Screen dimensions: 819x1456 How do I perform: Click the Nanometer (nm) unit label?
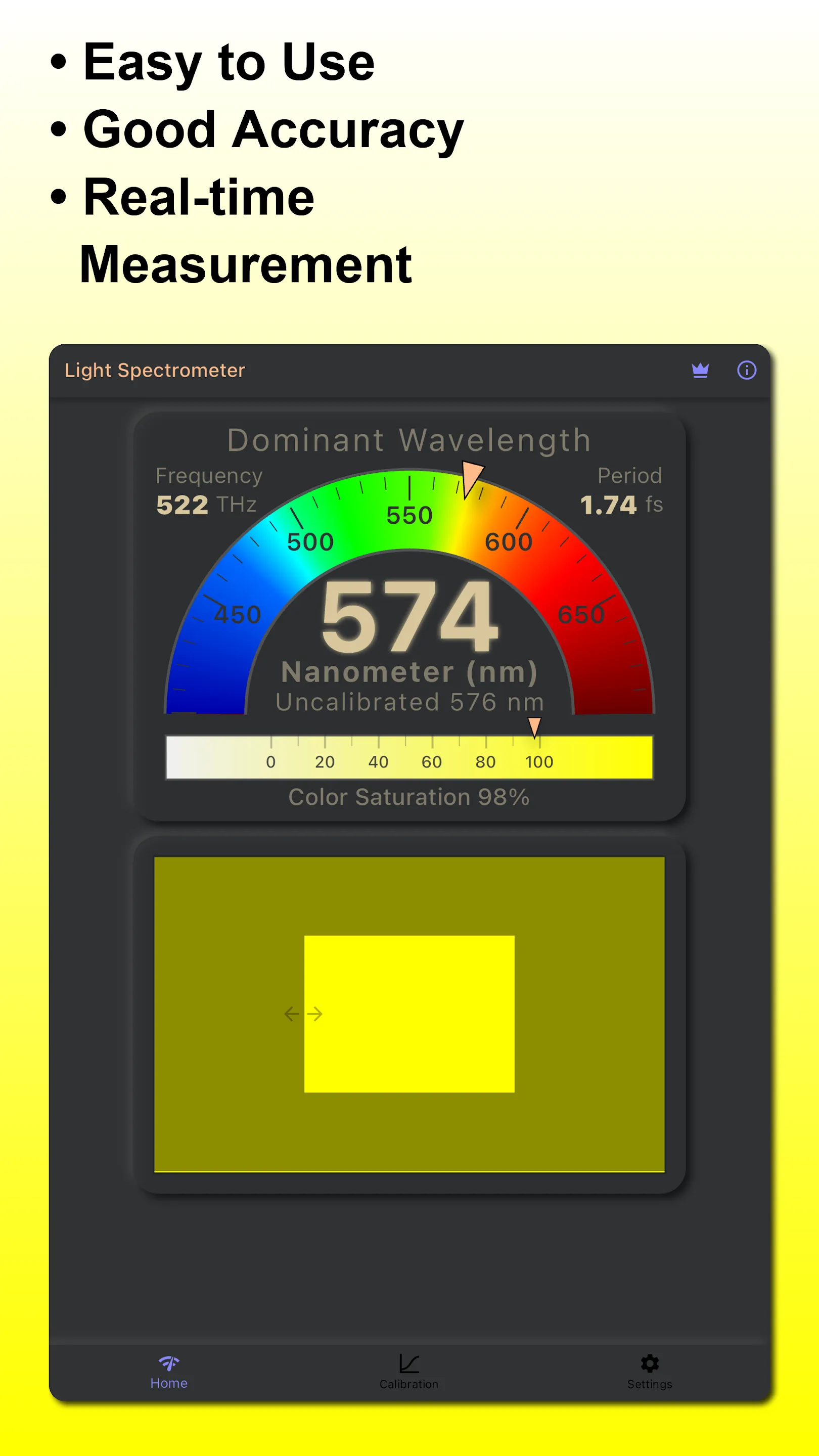tap(409, 672)
